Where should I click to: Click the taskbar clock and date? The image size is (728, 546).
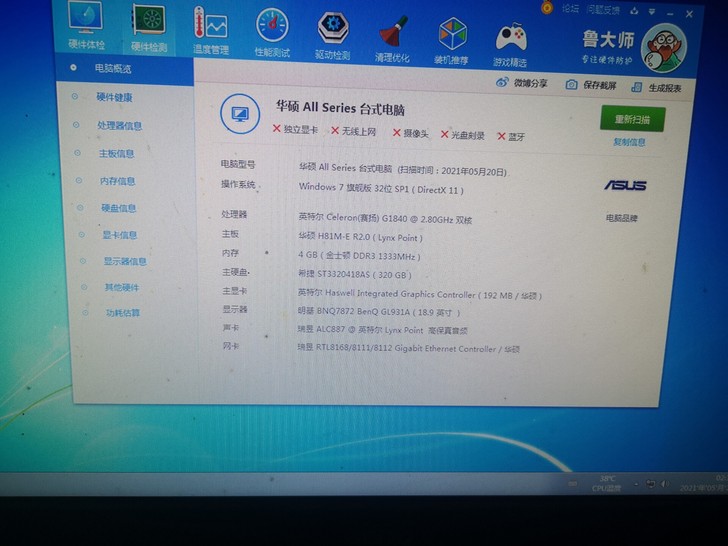pyautogui.click(x=704, y=483)
